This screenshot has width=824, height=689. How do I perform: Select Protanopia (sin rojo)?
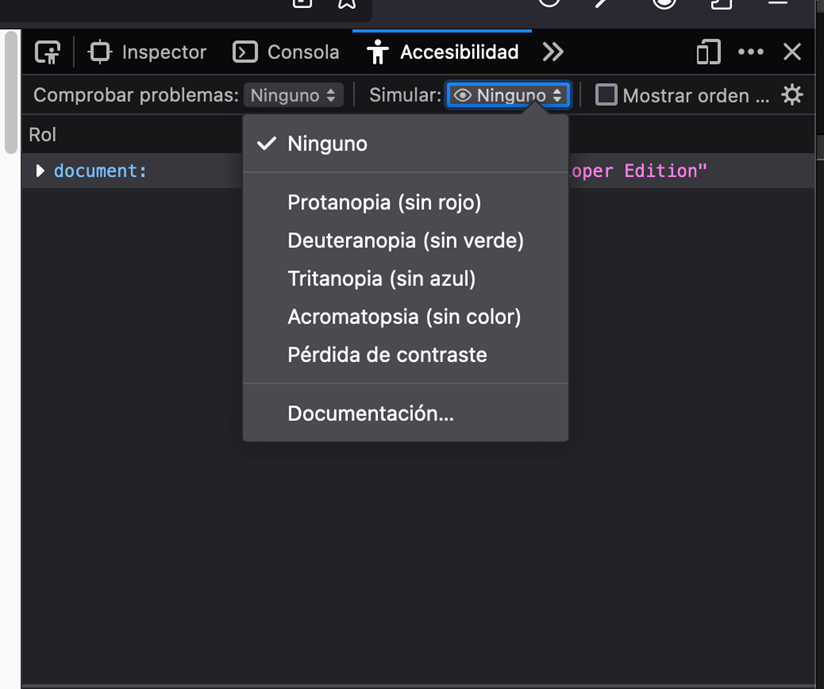pos(405,202)
